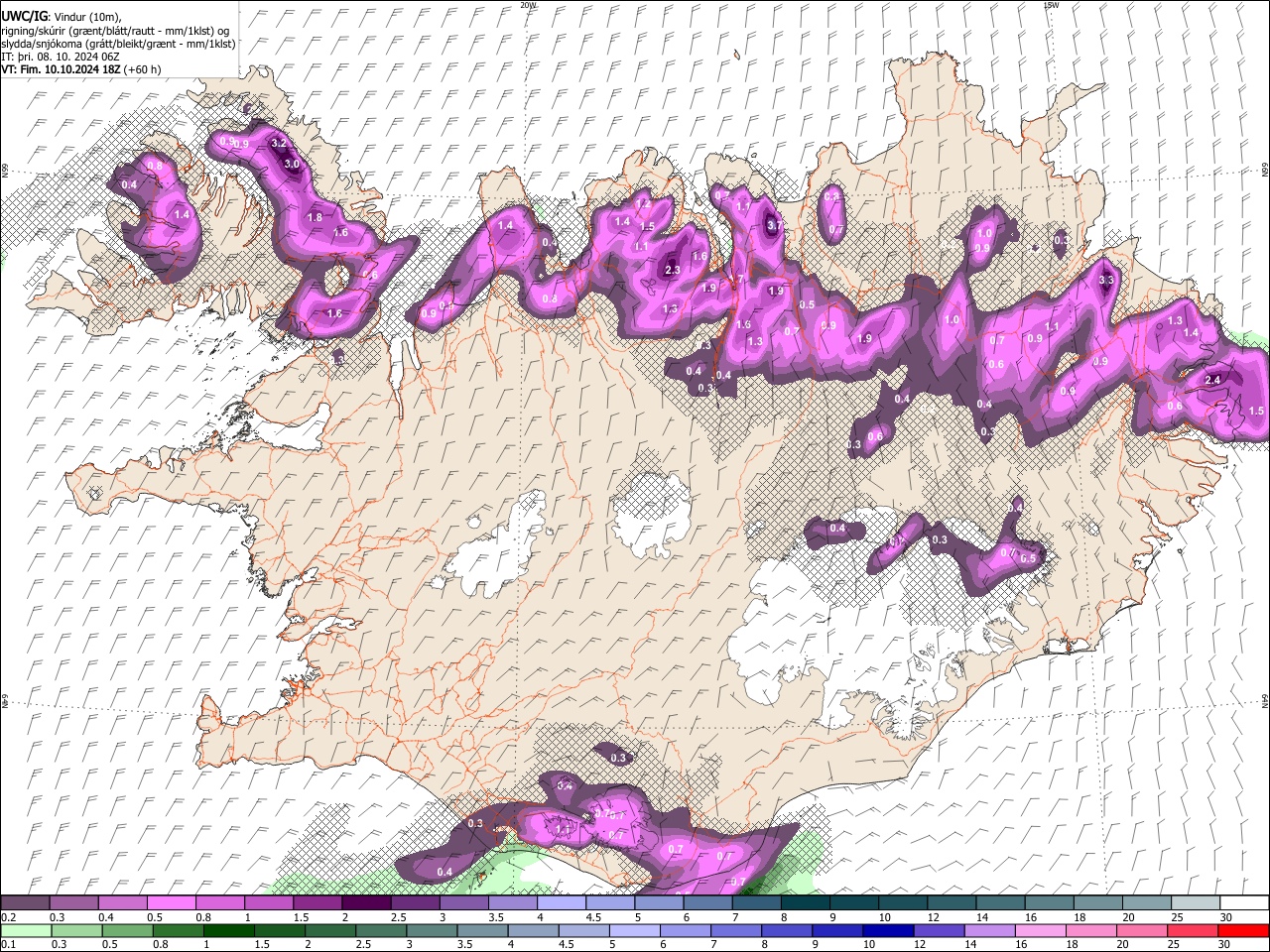Click the "Vindur (10m)" header text
This screenshot has height=952, width=1270.
87,17
